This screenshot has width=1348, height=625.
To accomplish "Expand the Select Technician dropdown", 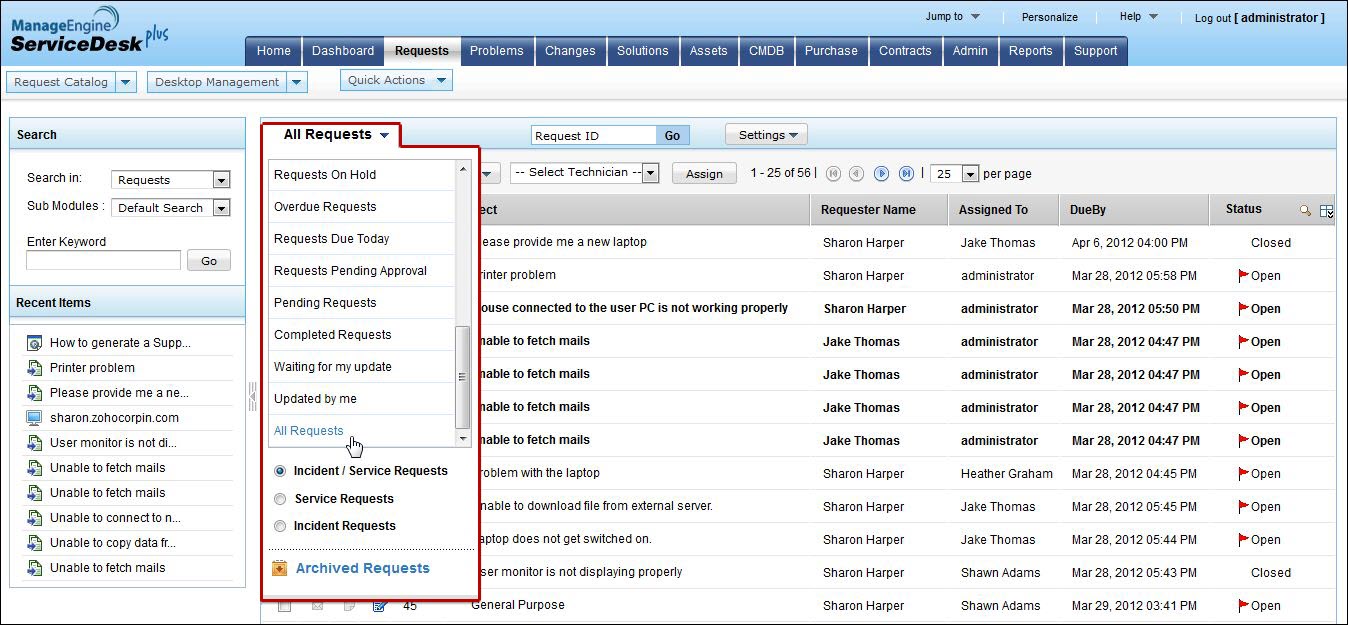I will 650,173.
